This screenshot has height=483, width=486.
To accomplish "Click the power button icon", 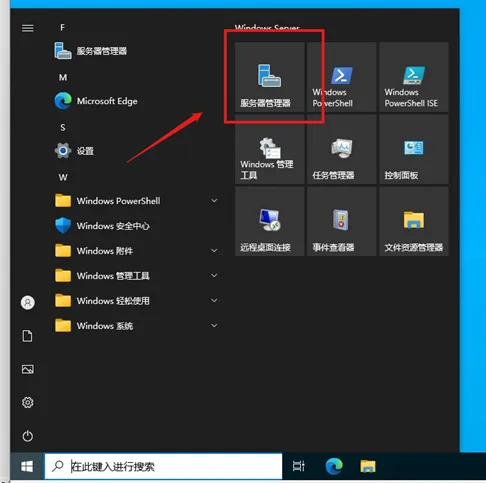I will pos(28,436).
